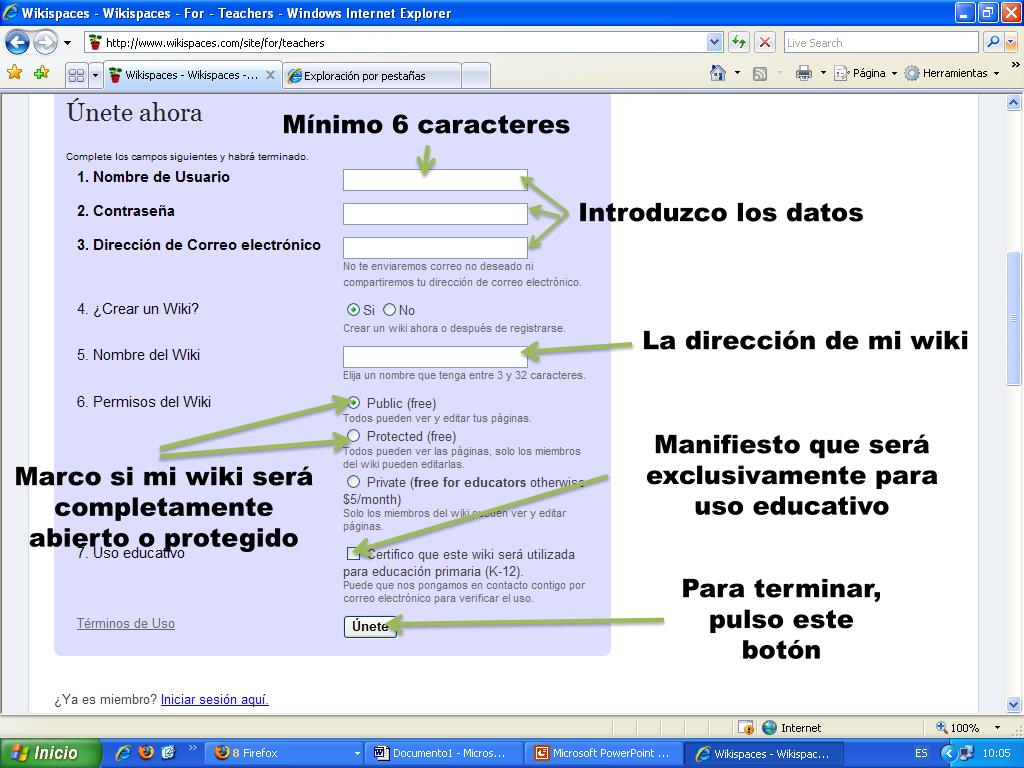Select Si for creating a wiki
Image resolution: width=1024 pixels, height=768 pixels.
(353, 310)
